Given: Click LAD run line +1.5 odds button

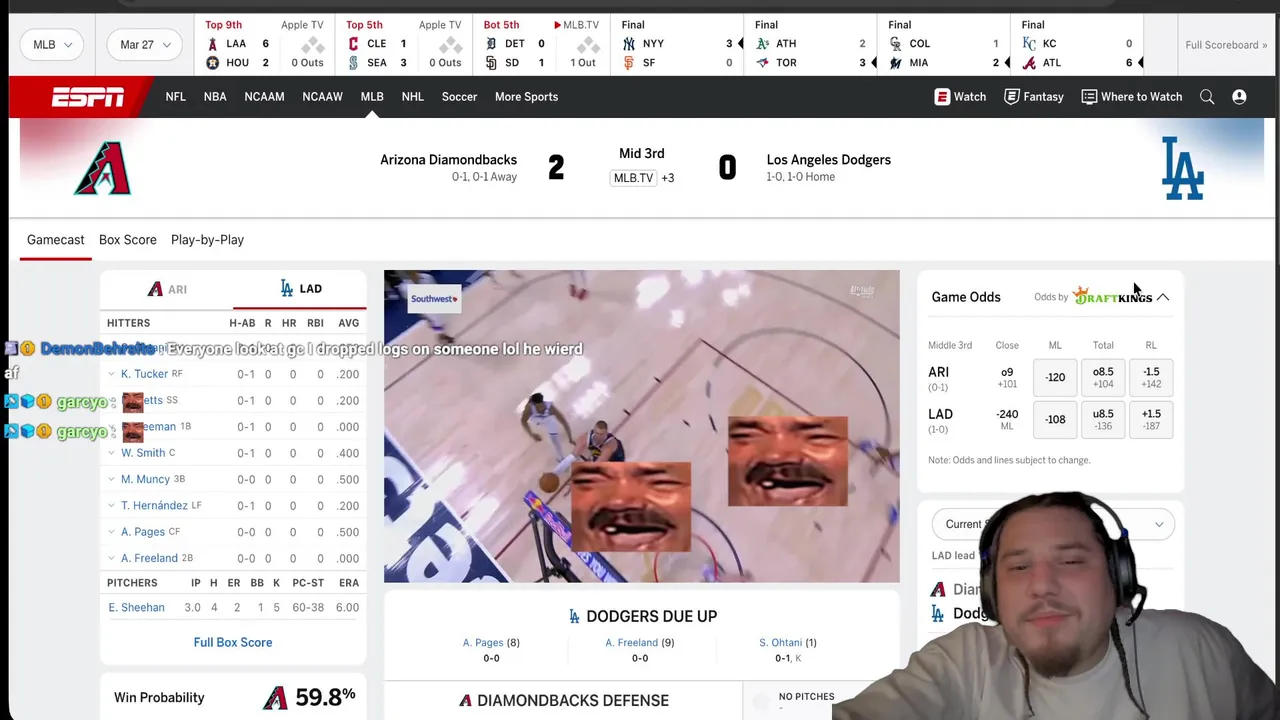Looking at the screenshot, I should coord(1151,420).
